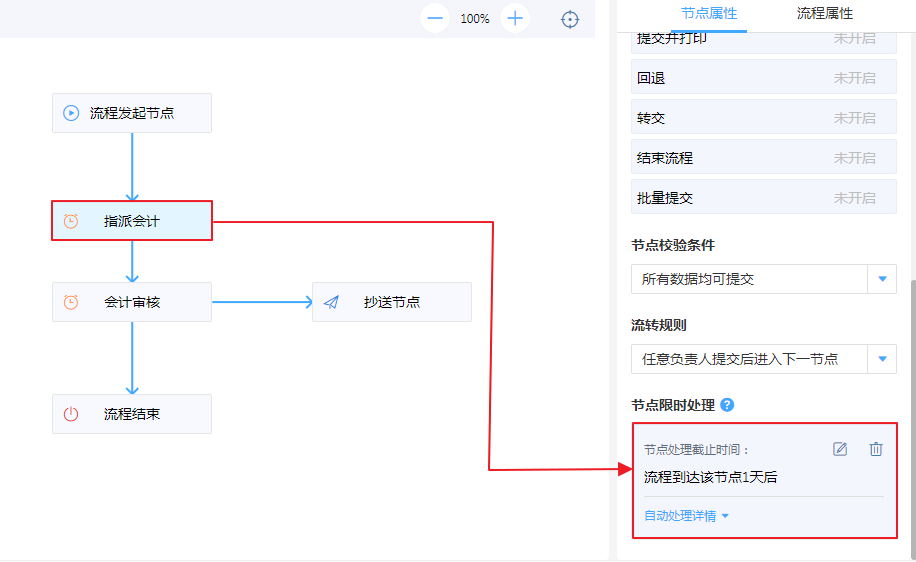Click the edit icon for node deadline

pos(840,449)
